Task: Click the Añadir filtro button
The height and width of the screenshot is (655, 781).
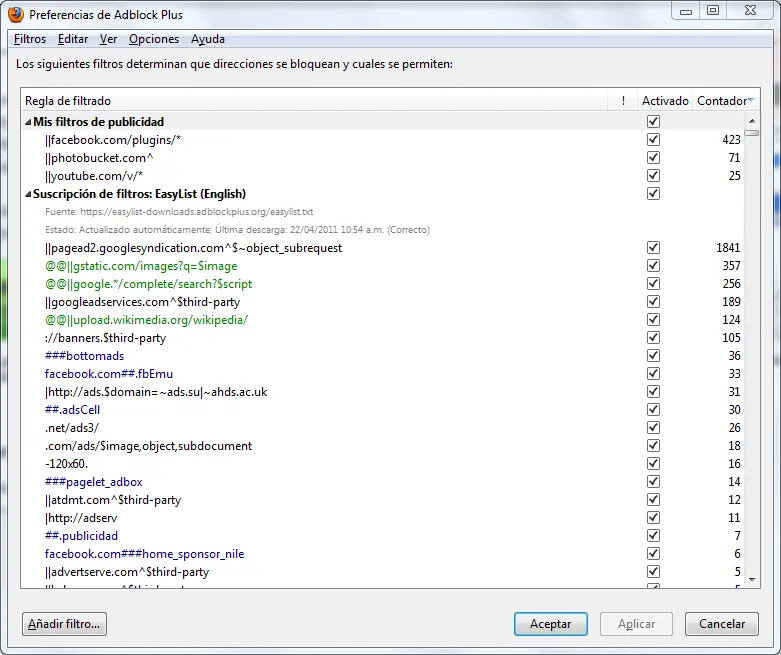Action: pos(64,624)
